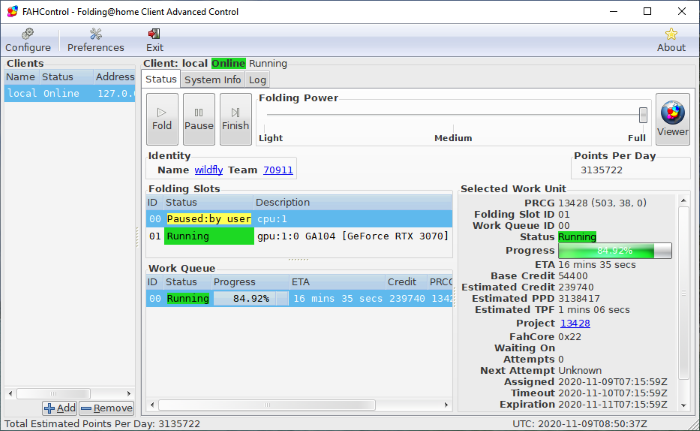Click scroll-right arrow in Clients list
The width and height of the screenshot is (700, 431).
coord(129,393)
